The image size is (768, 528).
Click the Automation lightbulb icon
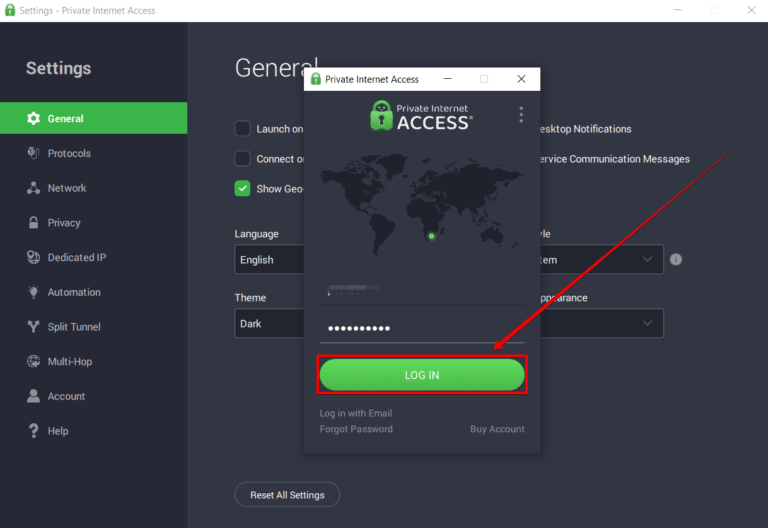point(33,292)
